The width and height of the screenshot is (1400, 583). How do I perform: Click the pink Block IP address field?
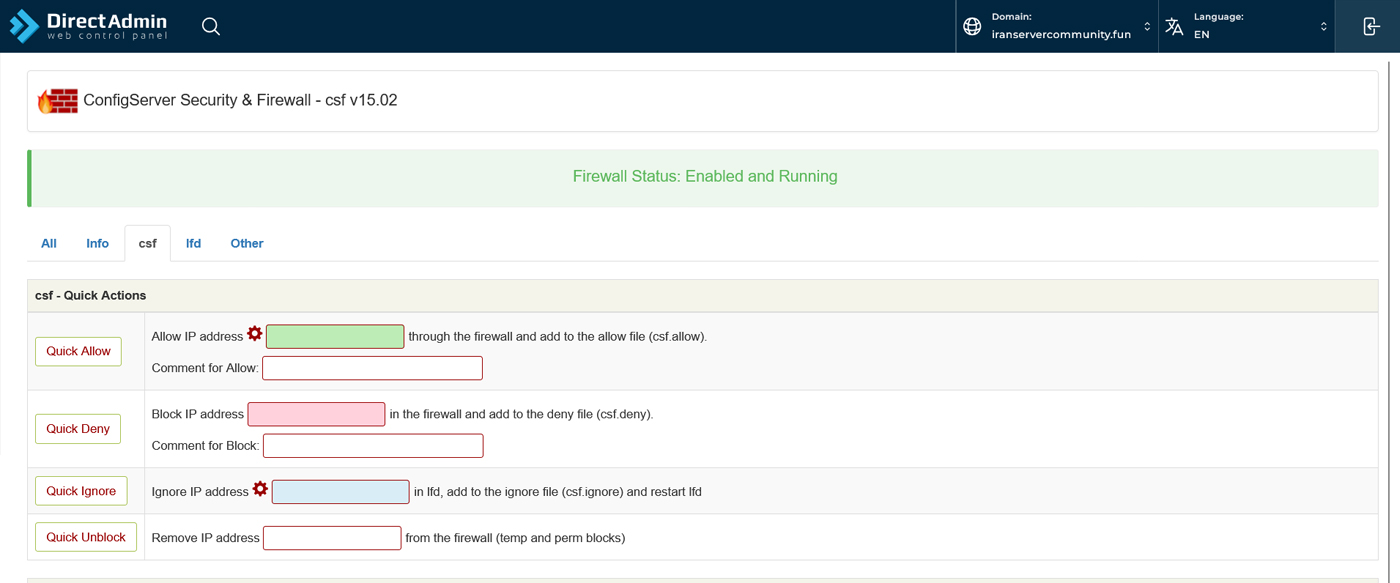coord(316,414)
